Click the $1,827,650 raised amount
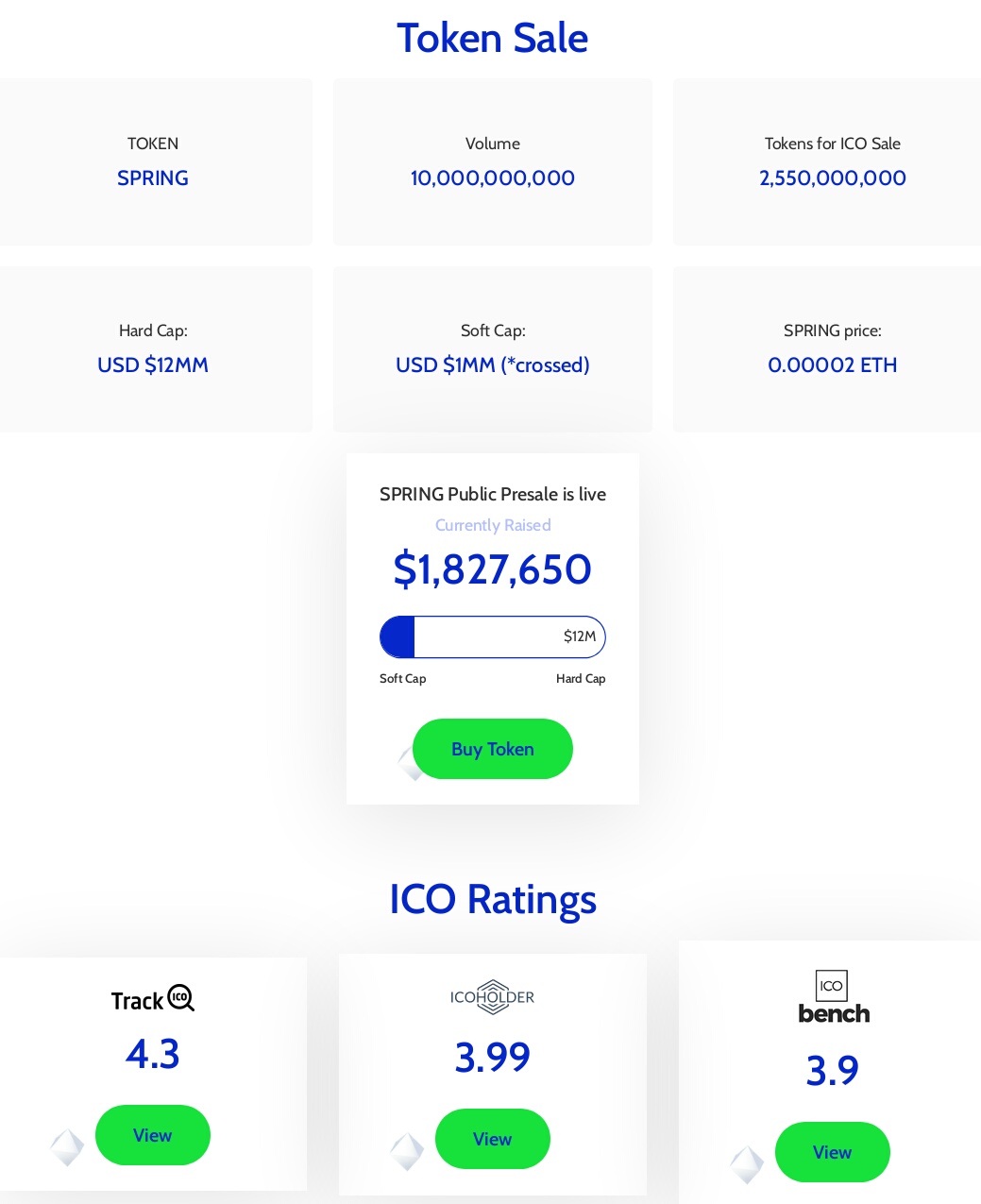 pos(492,569)
